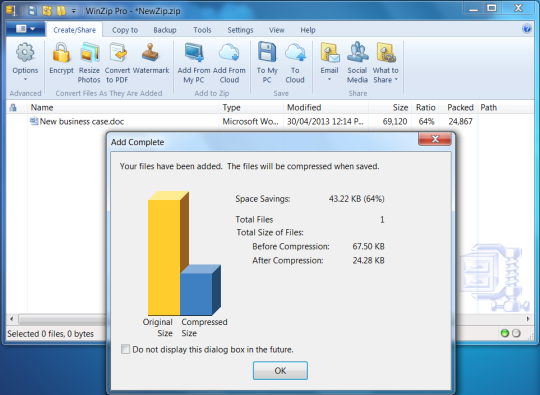Click the right arrow of horizontal scrollbar
The width and height of the screenshot is (540, 395).
point(528,319)
